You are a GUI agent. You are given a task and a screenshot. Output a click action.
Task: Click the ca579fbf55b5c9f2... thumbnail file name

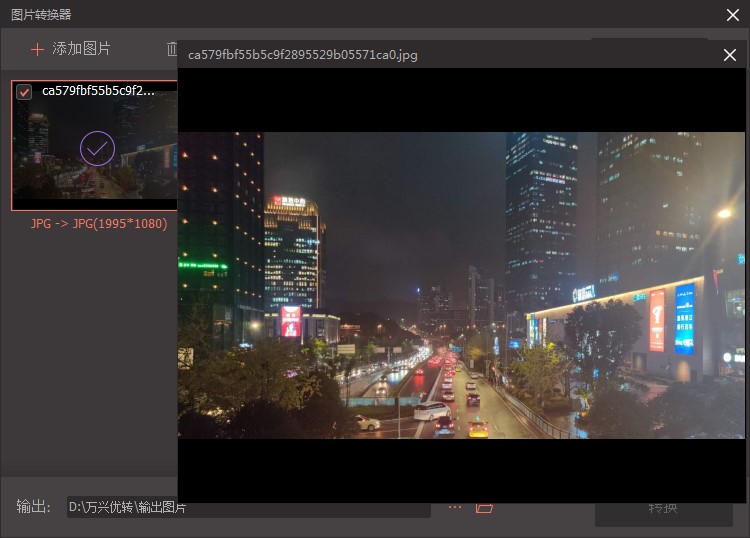[x=99, y=91]
